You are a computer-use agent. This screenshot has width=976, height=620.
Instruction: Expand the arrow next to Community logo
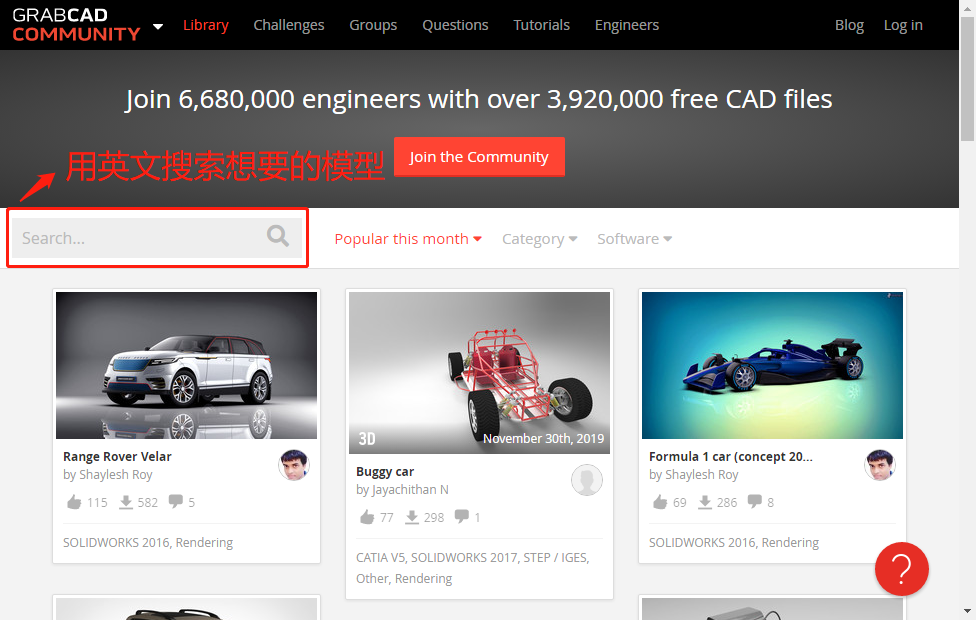[158, 26]
